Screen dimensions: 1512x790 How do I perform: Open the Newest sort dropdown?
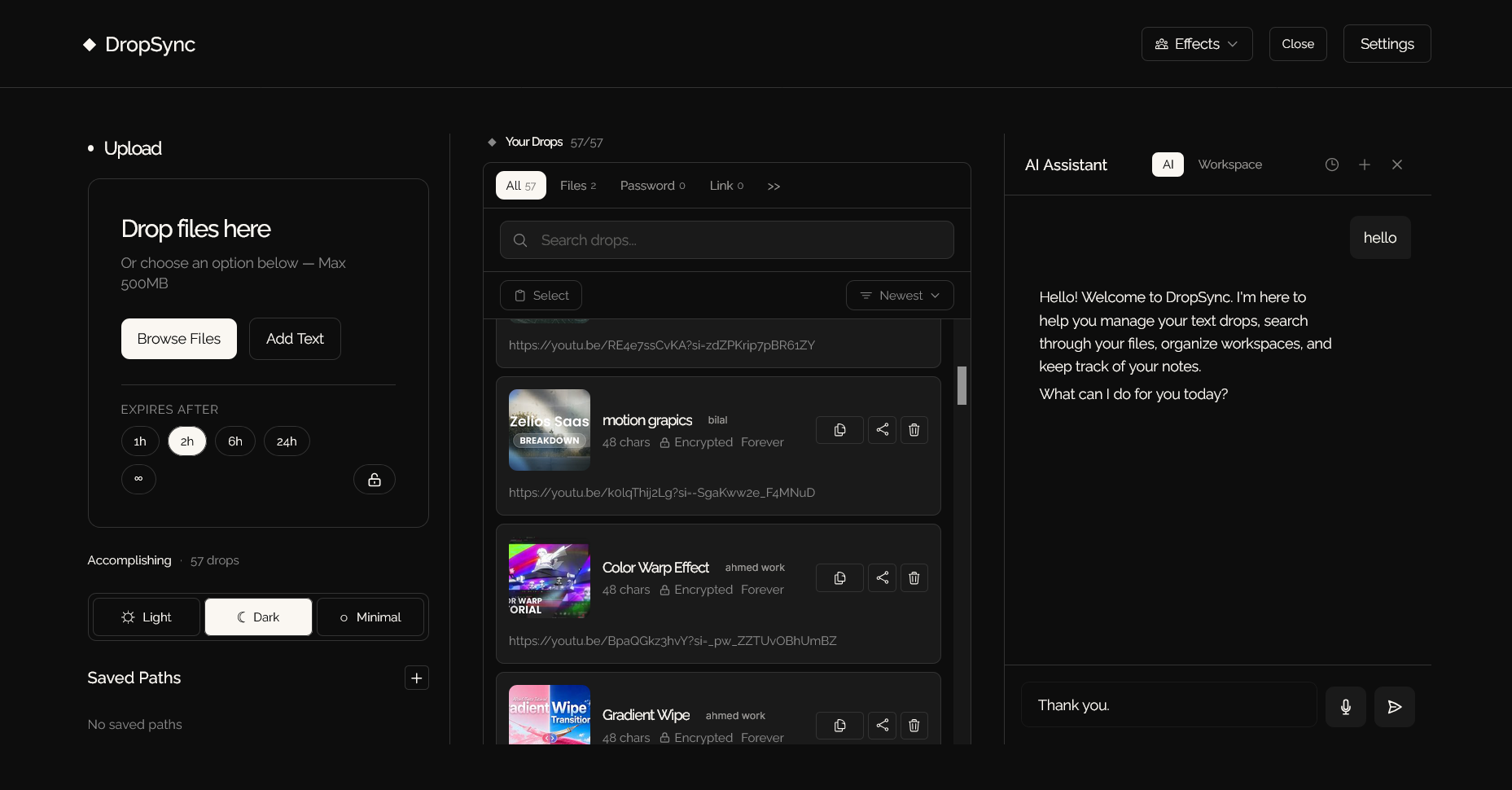pyautogui.click(x=900, y=296)
